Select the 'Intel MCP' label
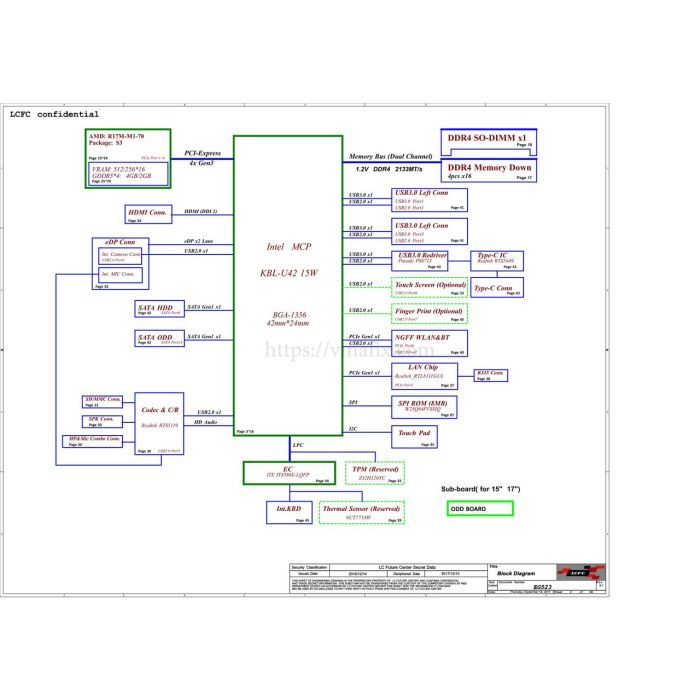 coord(288,247)
